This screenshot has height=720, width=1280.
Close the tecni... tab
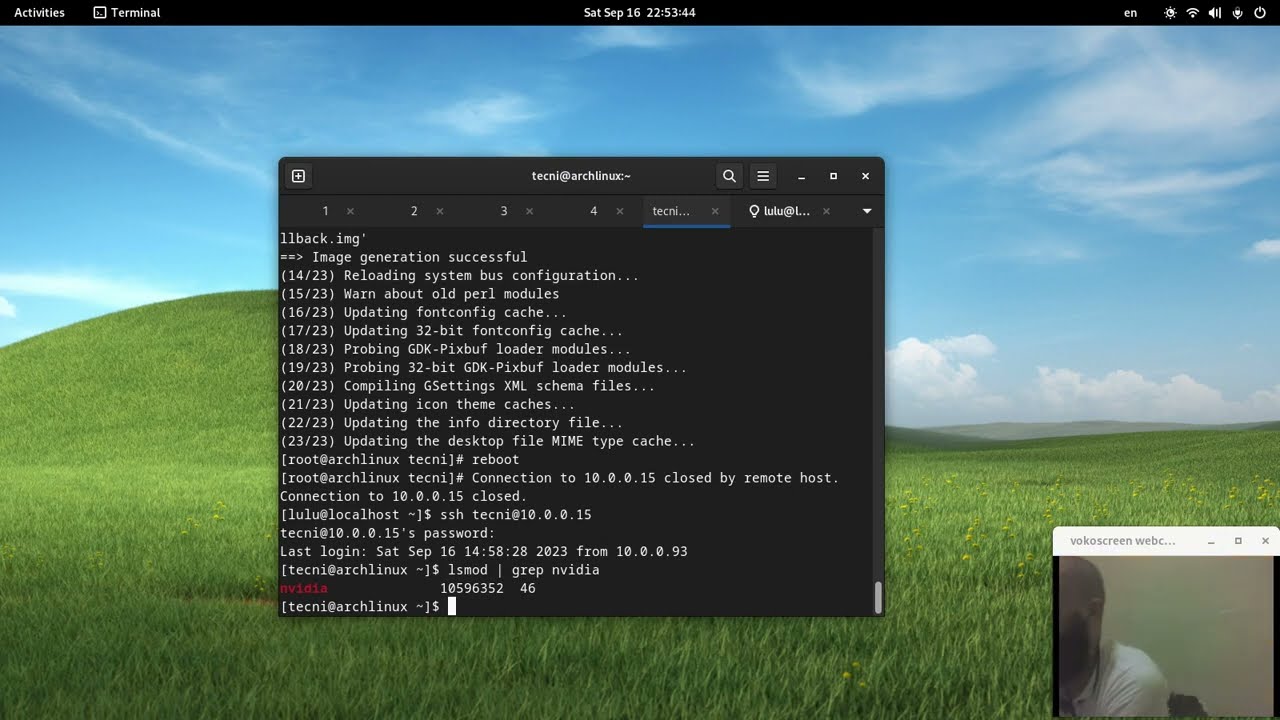tap(715, 211)
